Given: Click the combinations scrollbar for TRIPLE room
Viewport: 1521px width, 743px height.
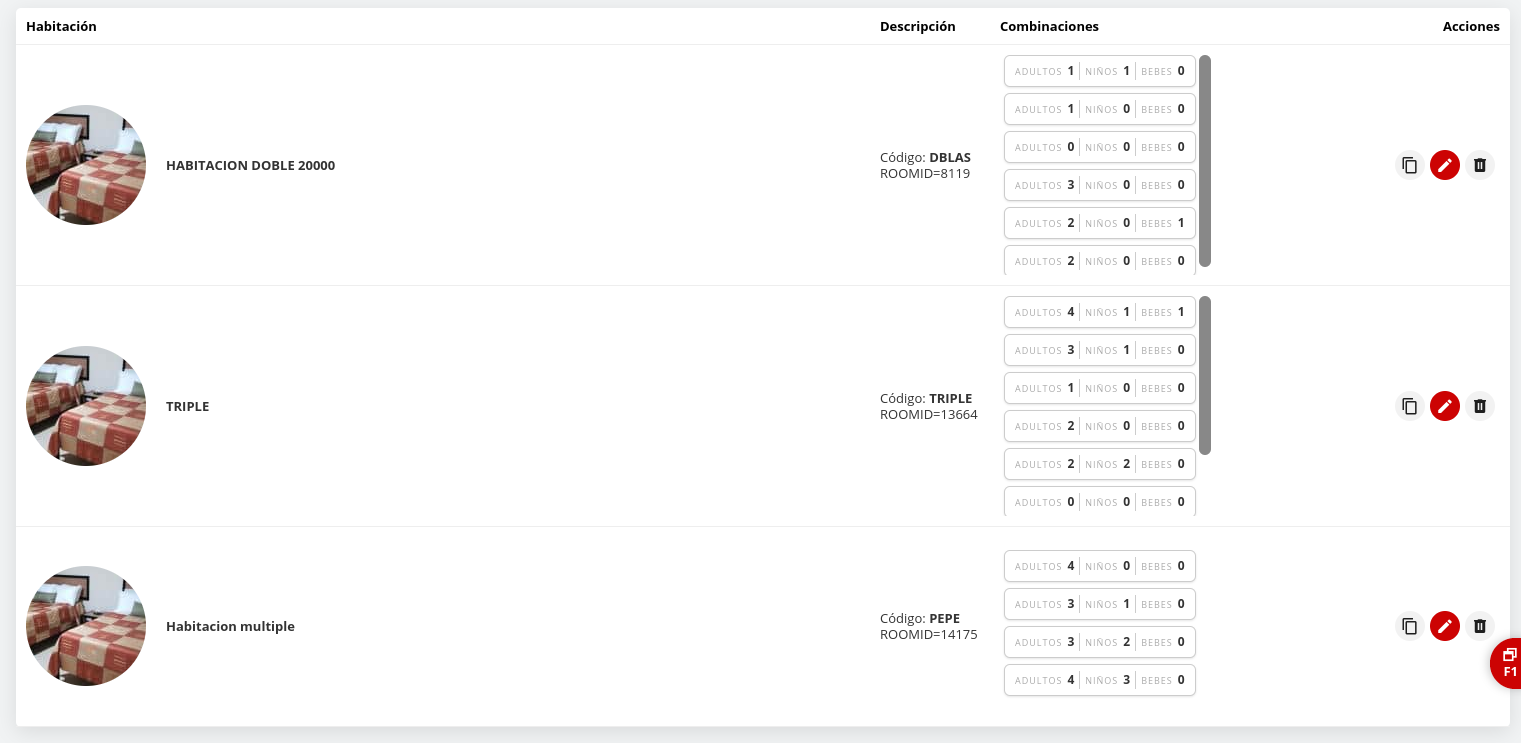Looking at the screenshot, I should pyautogui.click(x=1205, y=375).
